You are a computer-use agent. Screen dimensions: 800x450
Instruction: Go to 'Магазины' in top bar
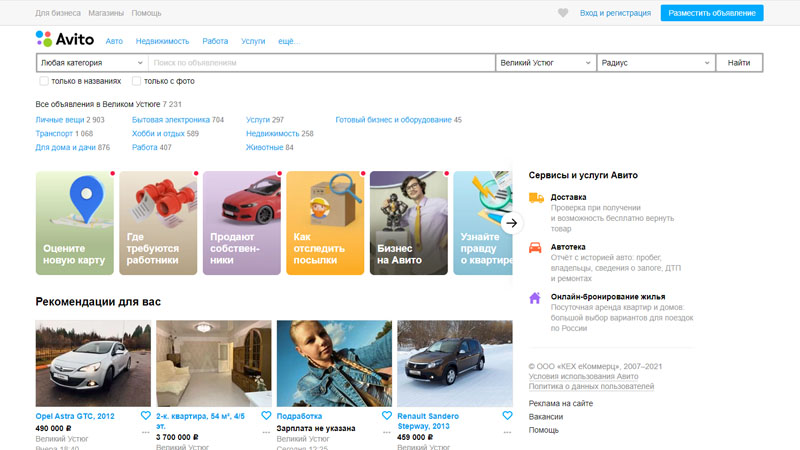coord(106,13)
